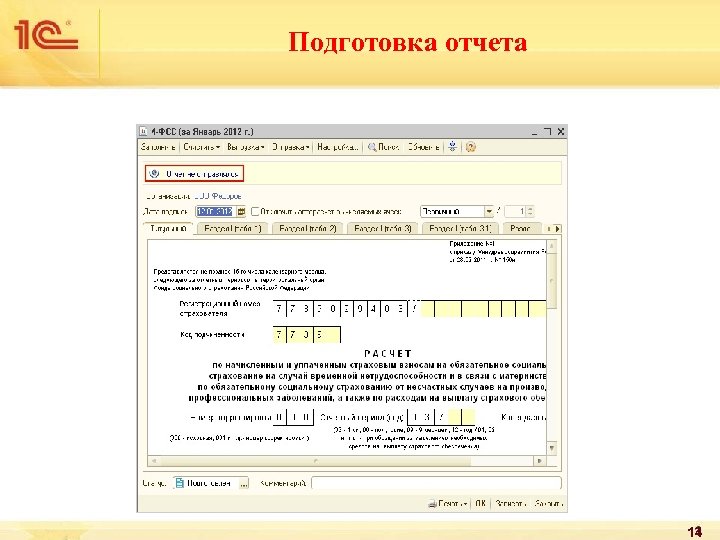Minimize the 4-ФСС report window
This screenshot has height=540, width=720.
click(534, 132)
